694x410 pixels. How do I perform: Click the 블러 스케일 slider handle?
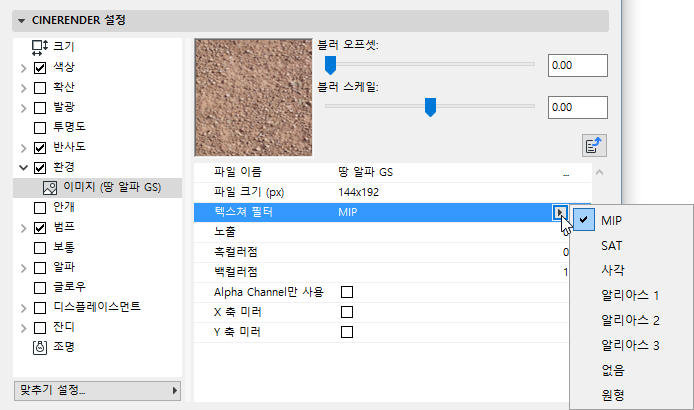click(430, 107)
